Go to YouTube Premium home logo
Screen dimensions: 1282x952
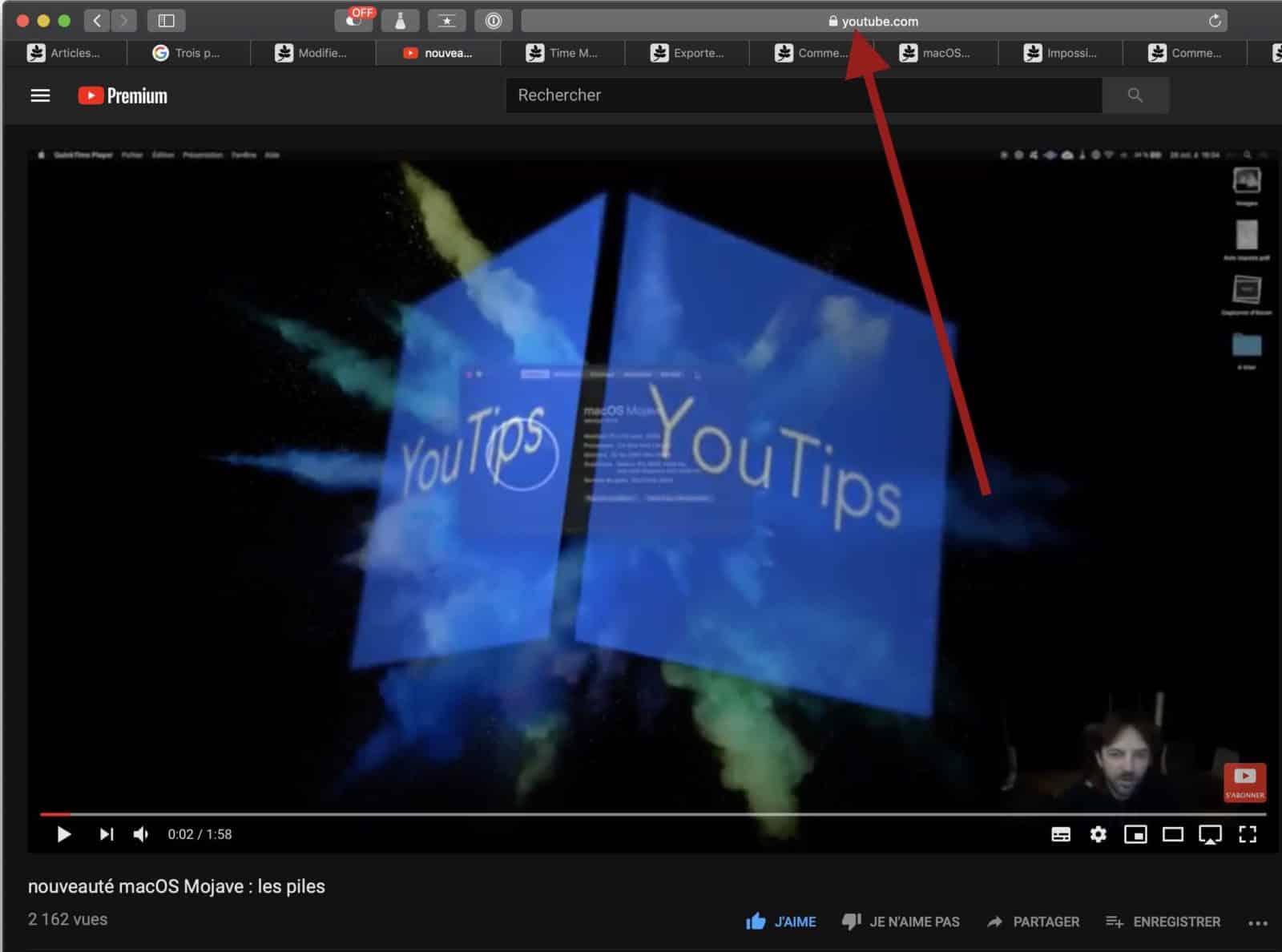tap(123, 95)
